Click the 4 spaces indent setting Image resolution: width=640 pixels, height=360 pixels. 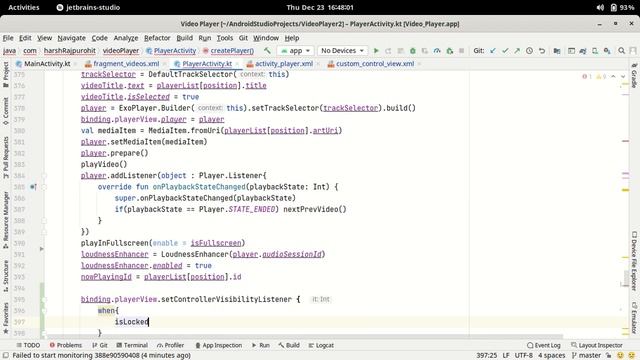(x=551, y=356)
